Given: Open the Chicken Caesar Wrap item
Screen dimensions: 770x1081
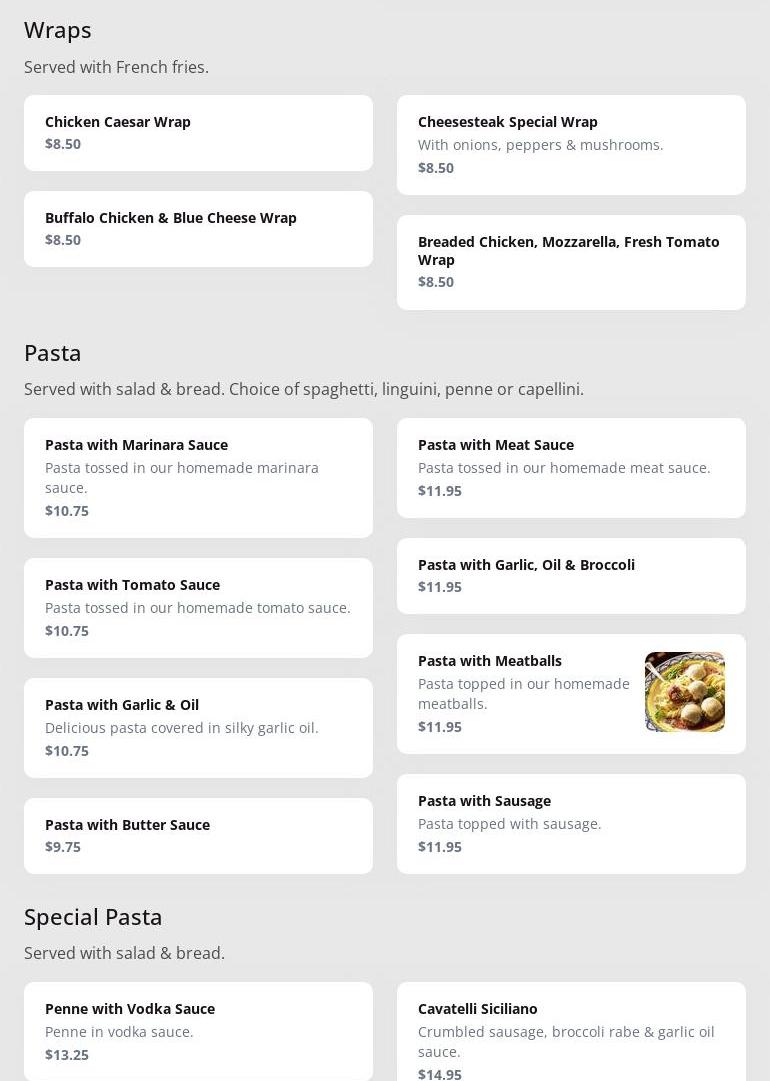Looking at the screenshot, I should coord(198,133).
